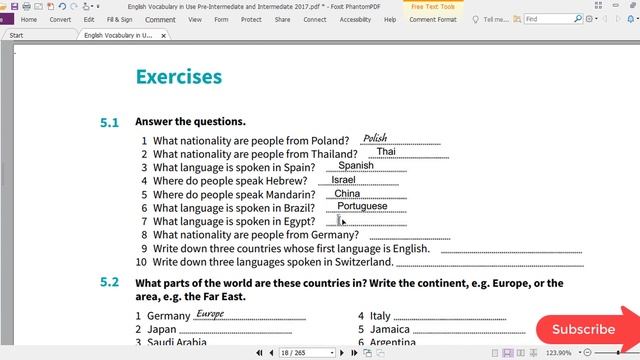Screen dimensions: 640x360
Task: Click the magnifier search icon in Find box
Action: [578, 19]
